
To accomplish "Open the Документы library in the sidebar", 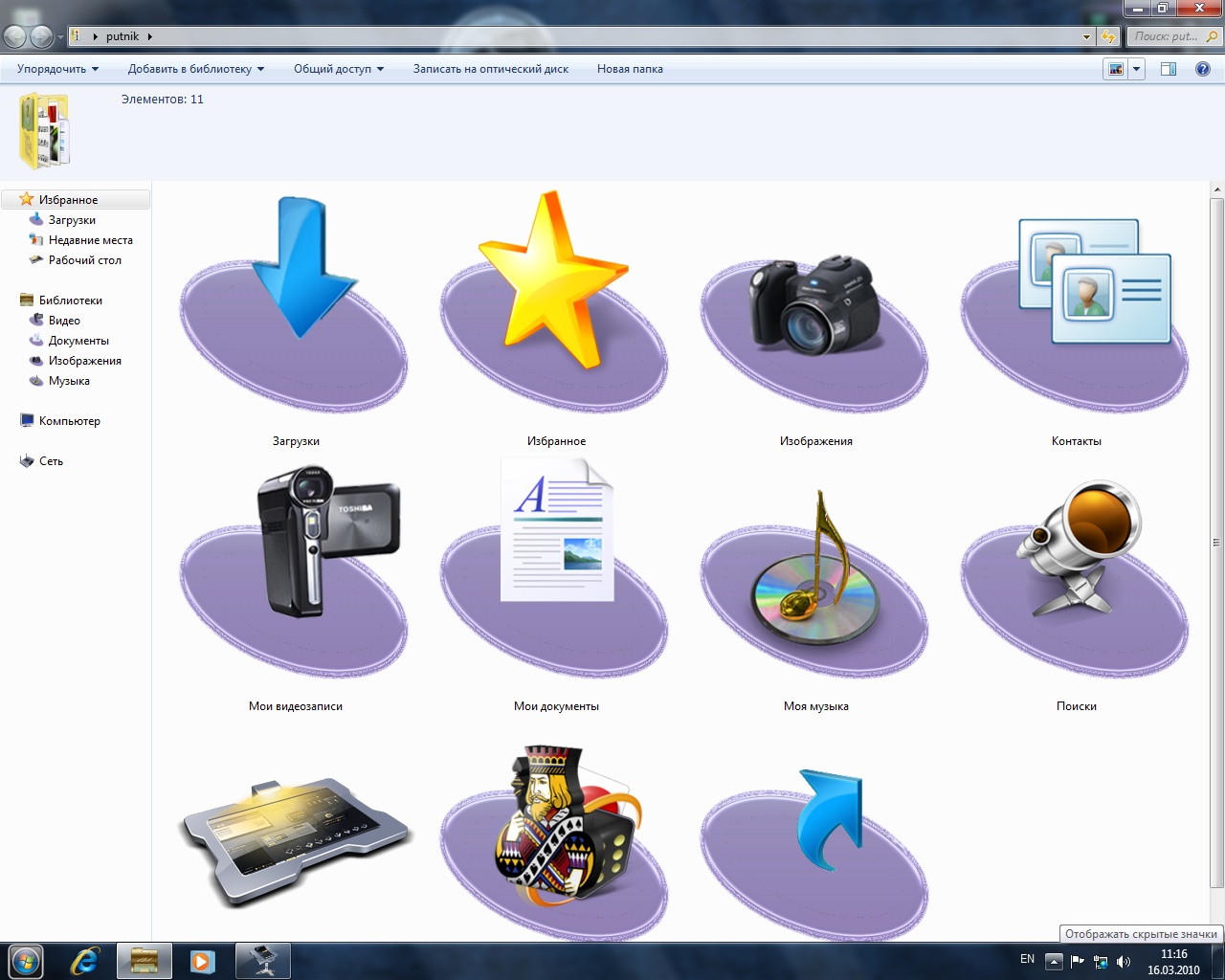I will coord(78,341).
